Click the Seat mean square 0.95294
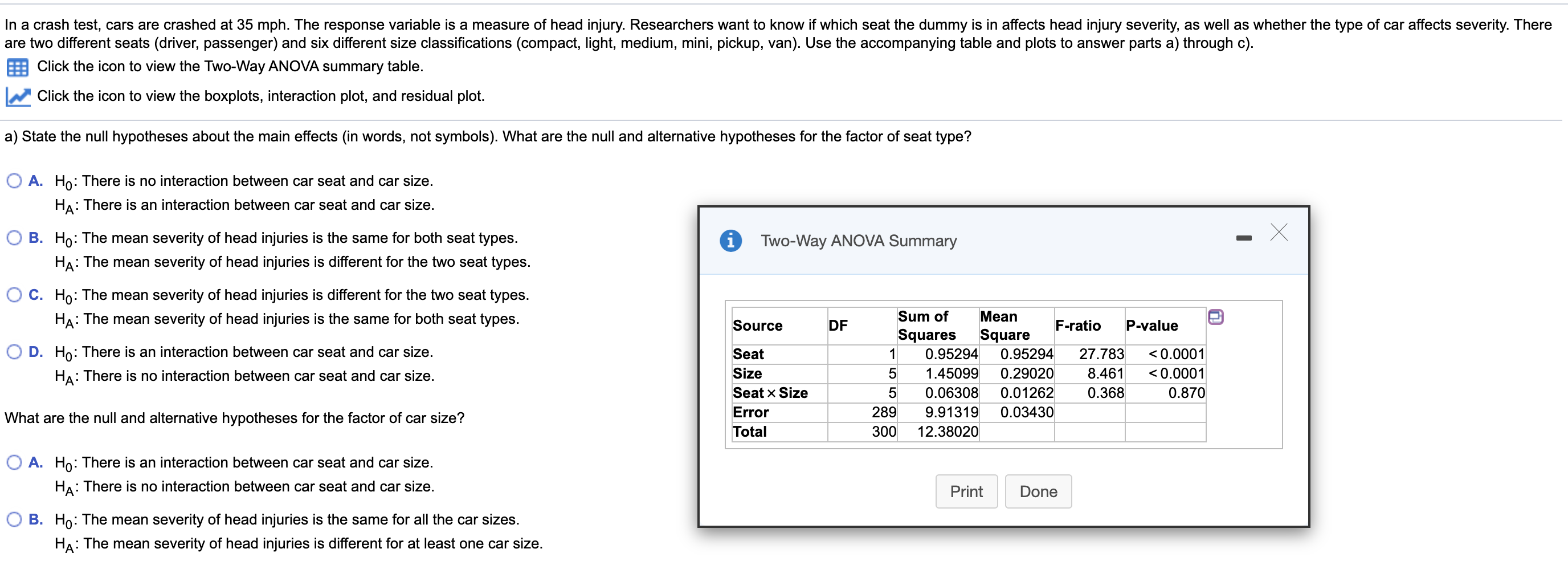The image size is (1568, 561). tap(1026, 355)
